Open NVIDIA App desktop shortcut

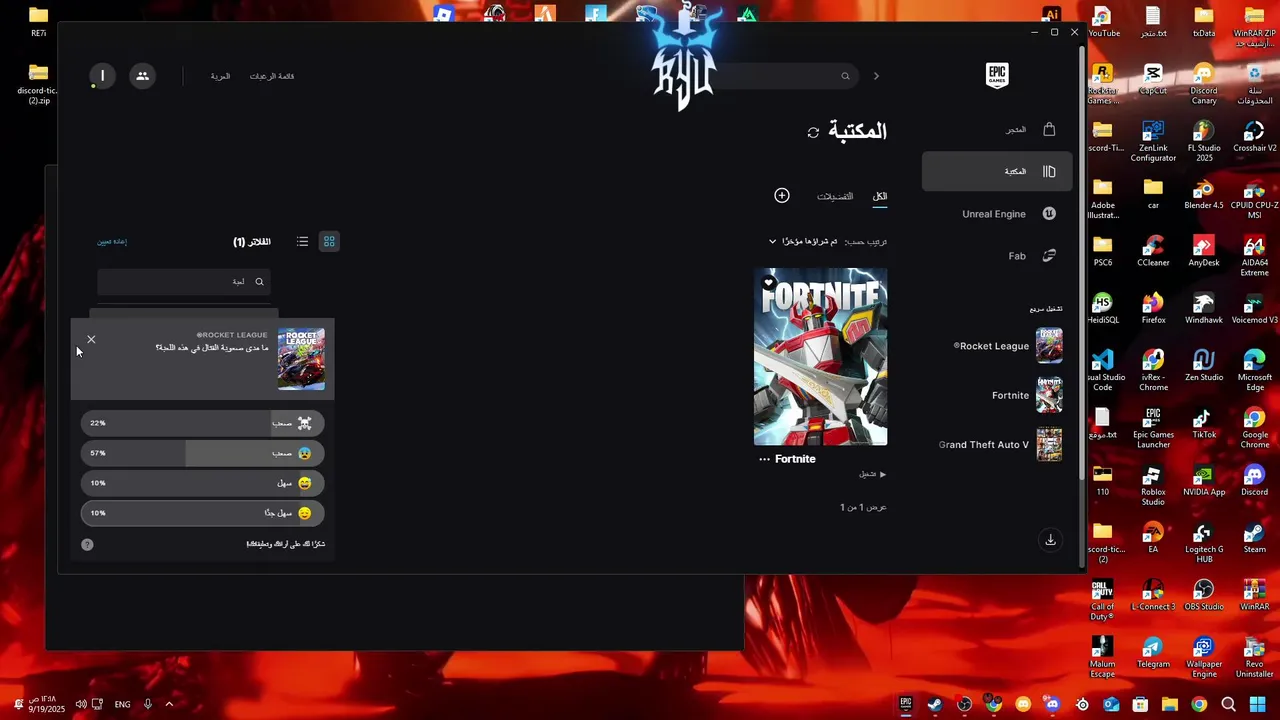[x=1204, y=480]
